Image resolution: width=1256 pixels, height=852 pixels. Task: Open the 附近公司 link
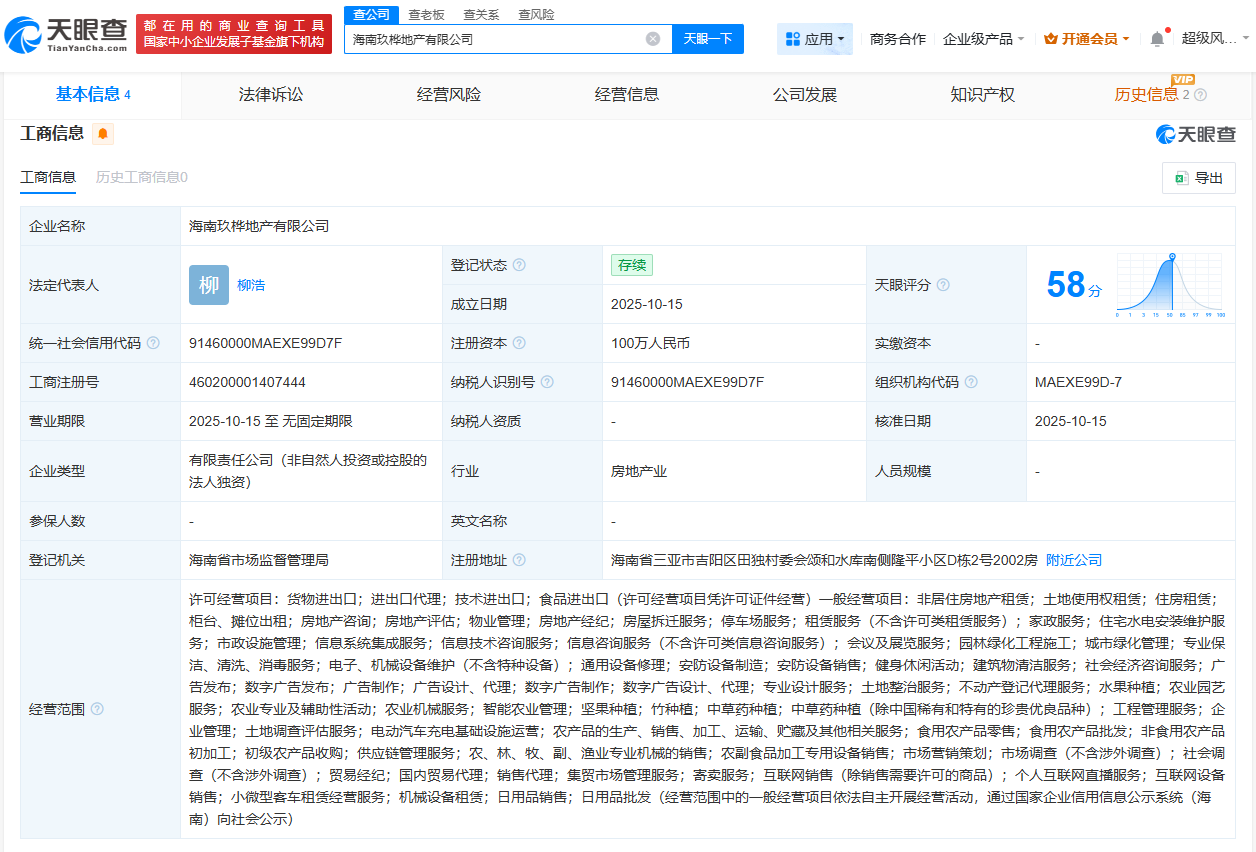pyautogui.click(x=1073, y=559)
